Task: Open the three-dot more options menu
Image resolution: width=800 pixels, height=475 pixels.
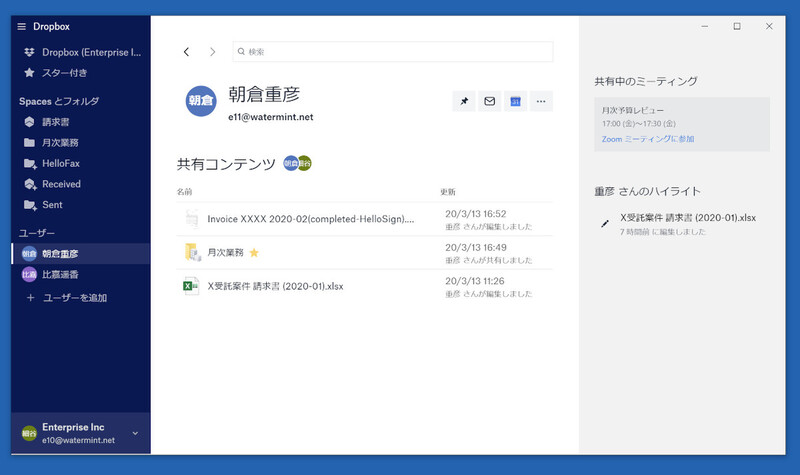Action: tap(541, 101)
